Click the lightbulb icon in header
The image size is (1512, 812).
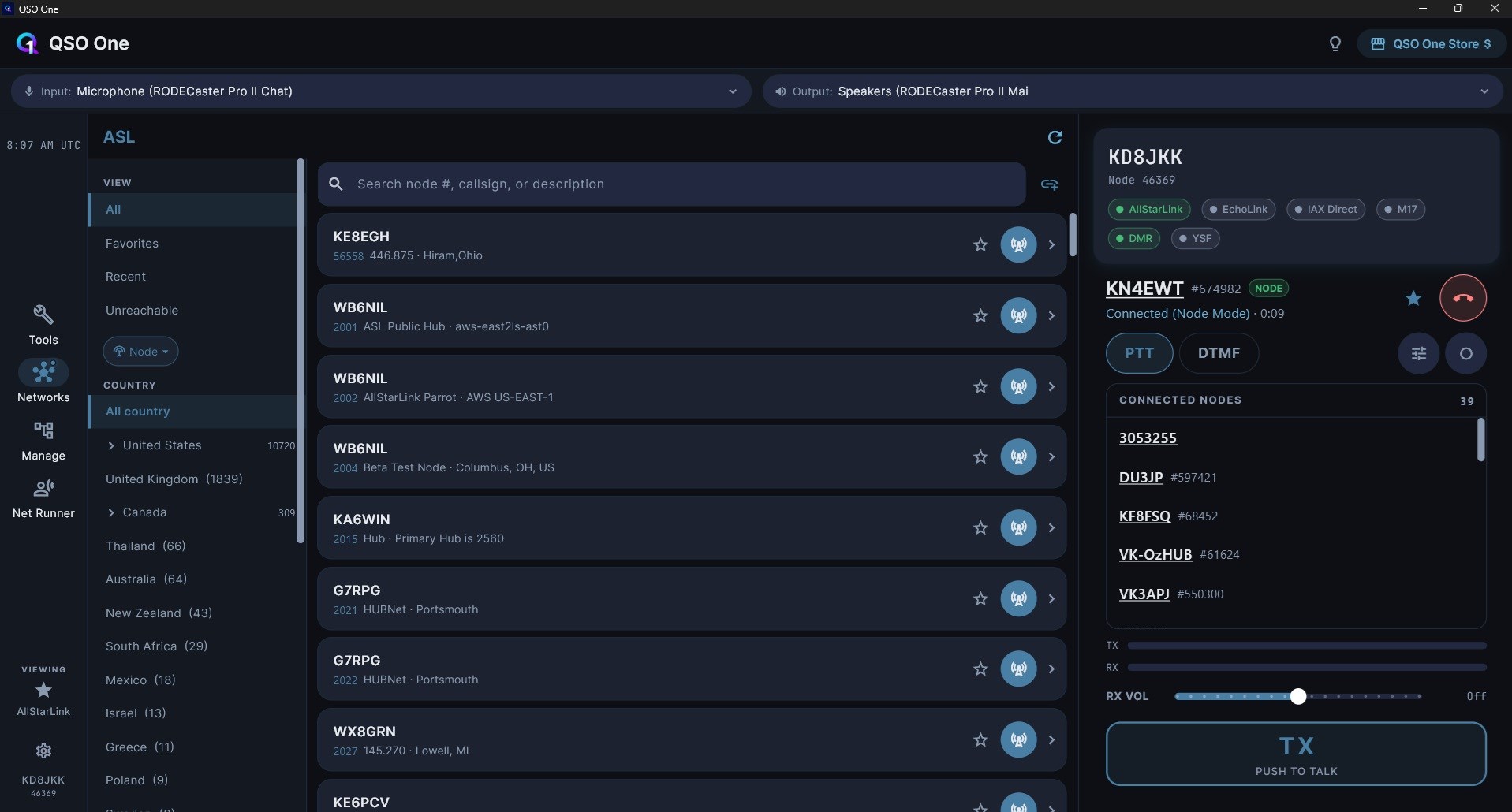(1335, 44)
